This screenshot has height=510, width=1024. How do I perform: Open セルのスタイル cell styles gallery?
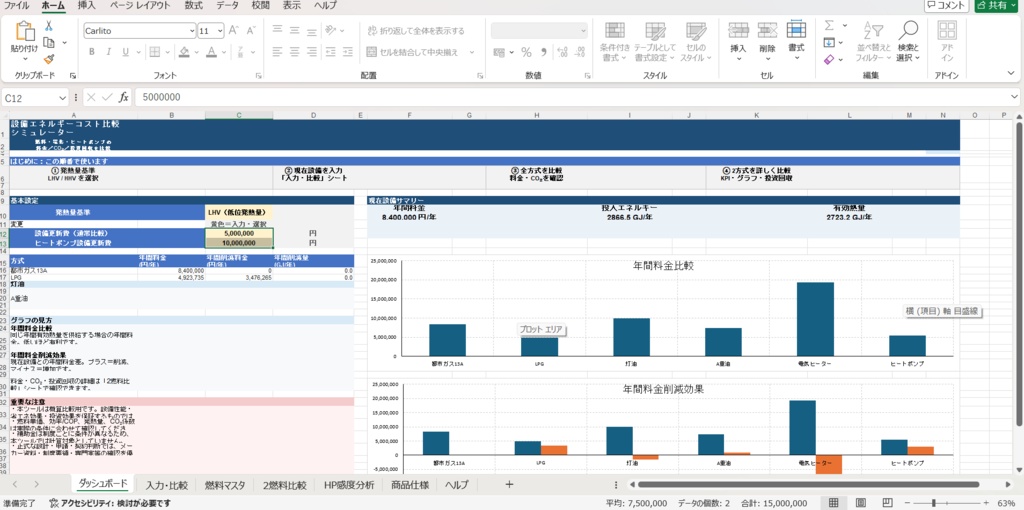coord(696,42)
